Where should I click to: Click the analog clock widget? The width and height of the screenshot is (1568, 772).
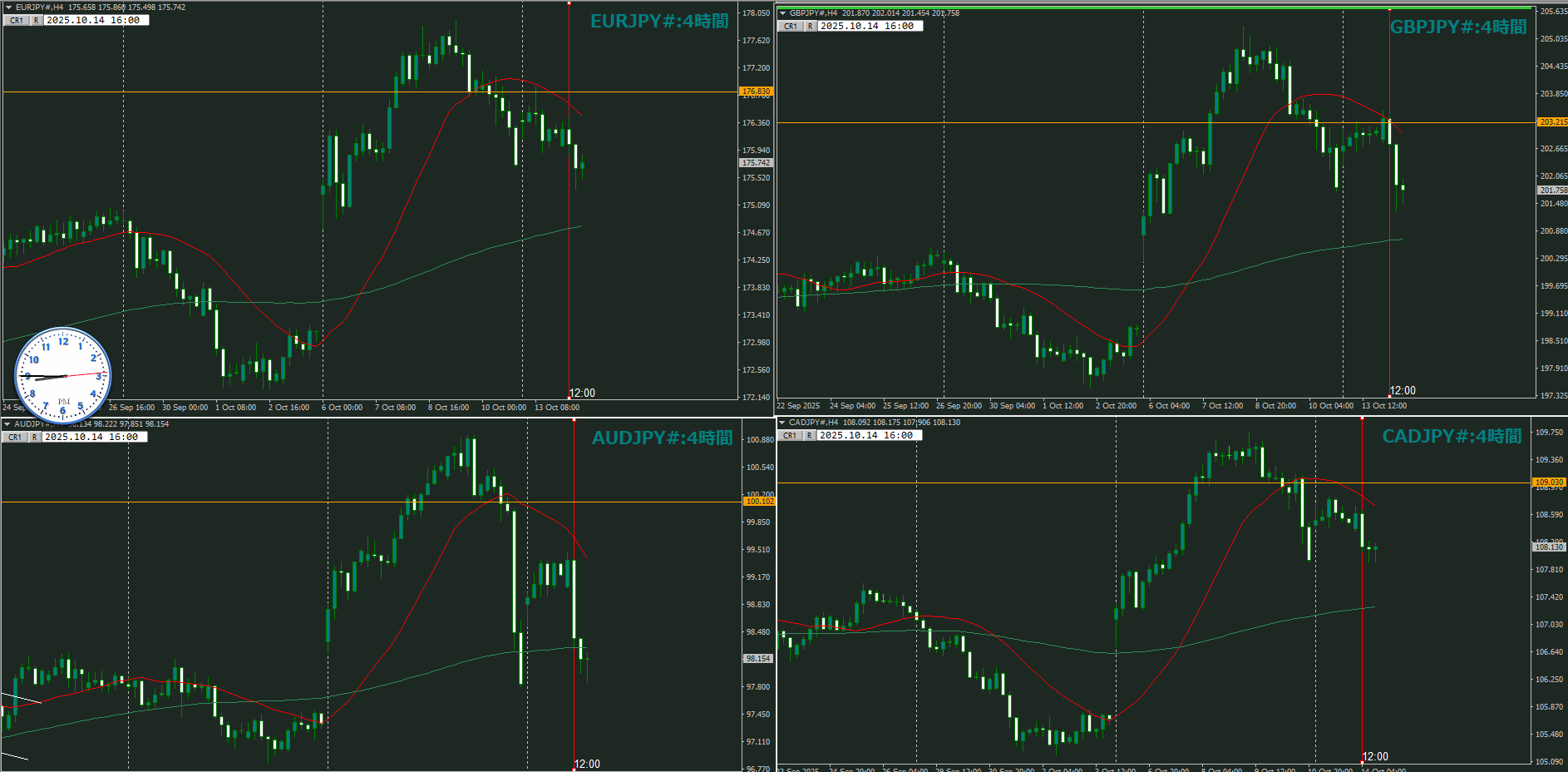[63, 375]
